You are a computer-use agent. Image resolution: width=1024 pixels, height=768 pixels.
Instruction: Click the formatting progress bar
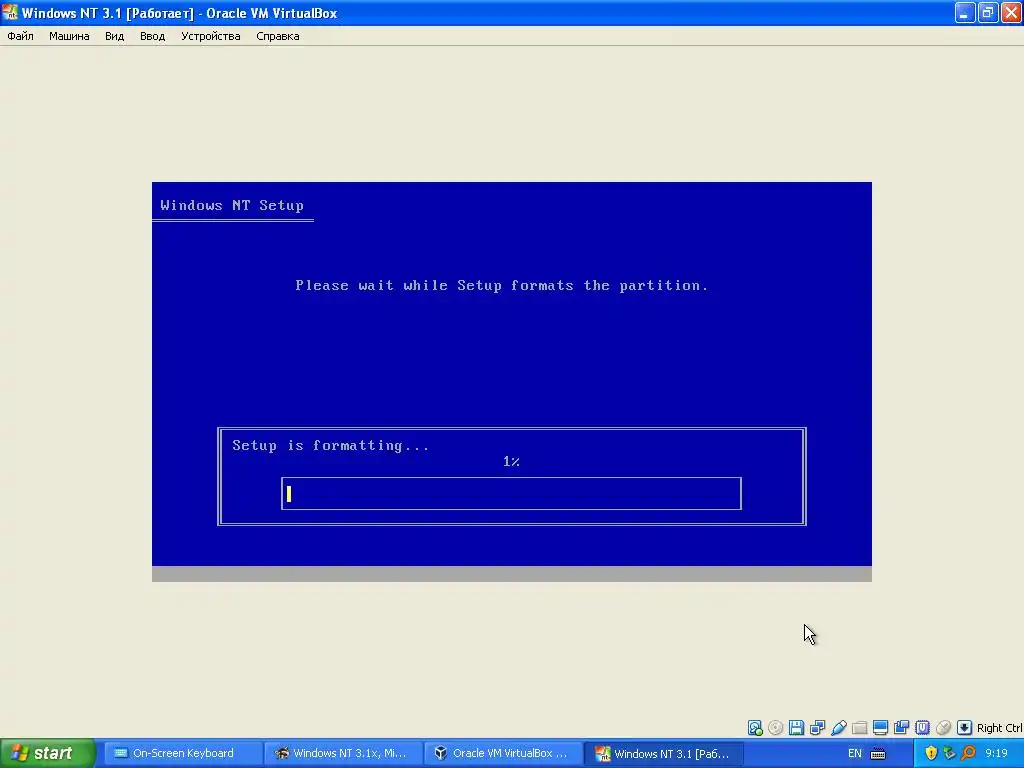pos(511,493)
